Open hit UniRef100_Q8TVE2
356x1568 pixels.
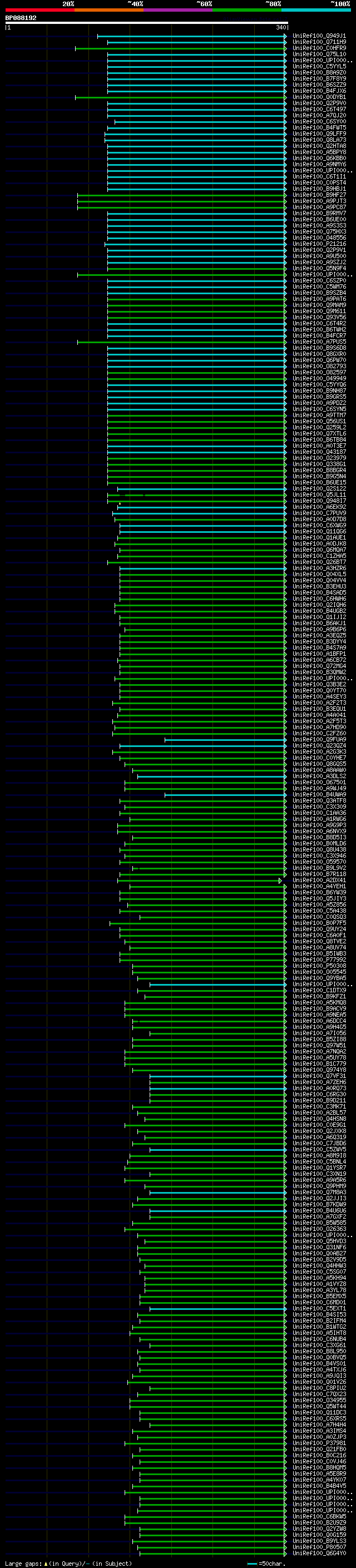[x=319, y=942]
